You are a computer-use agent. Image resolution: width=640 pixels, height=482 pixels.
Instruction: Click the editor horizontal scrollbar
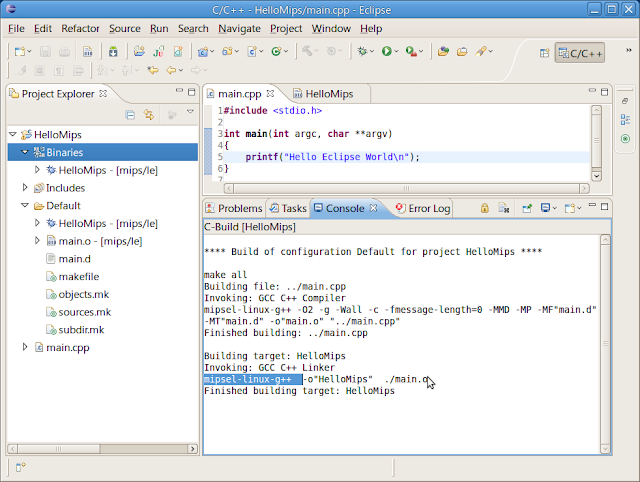pyautogui.click(x=407, y=188)
